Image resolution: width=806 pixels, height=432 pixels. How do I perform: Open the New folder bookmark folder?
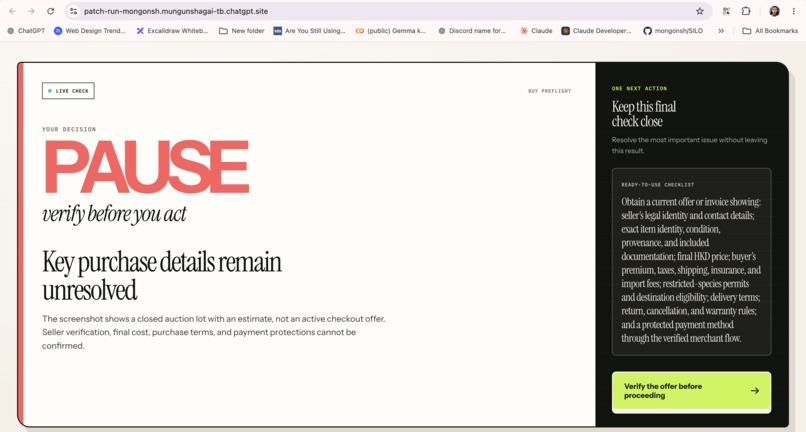(x=242, y=31)
